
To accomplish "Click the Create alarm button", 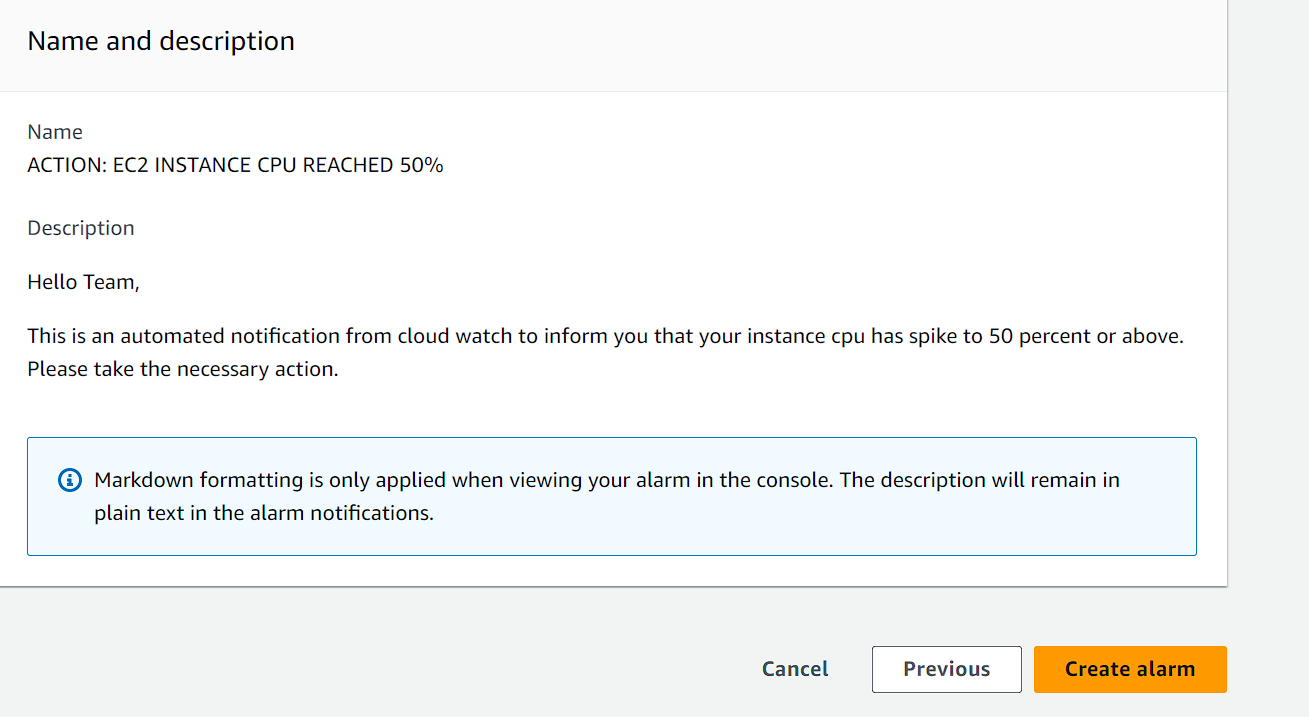I will [1130, 669].
